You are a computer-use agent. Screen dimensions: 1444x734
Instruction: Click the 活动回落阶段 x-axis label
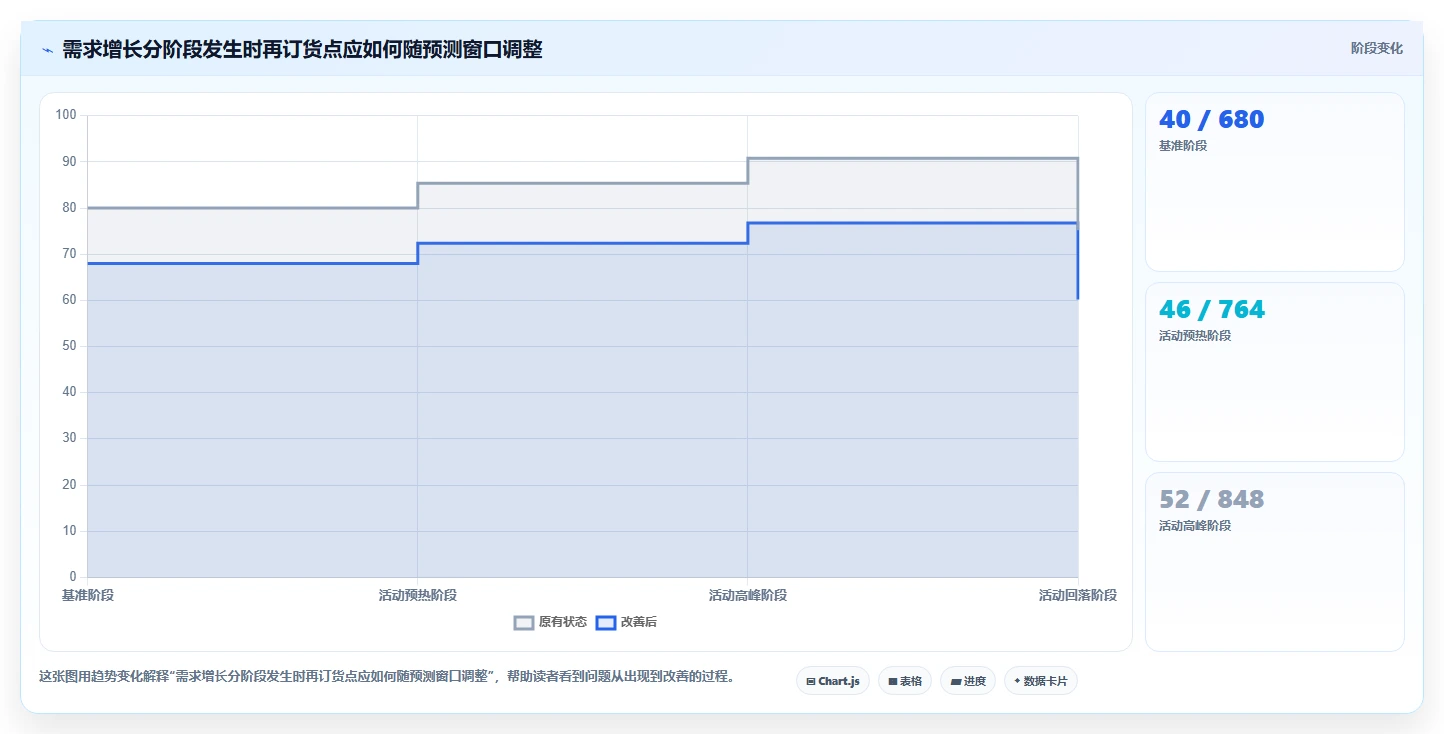1078,596
